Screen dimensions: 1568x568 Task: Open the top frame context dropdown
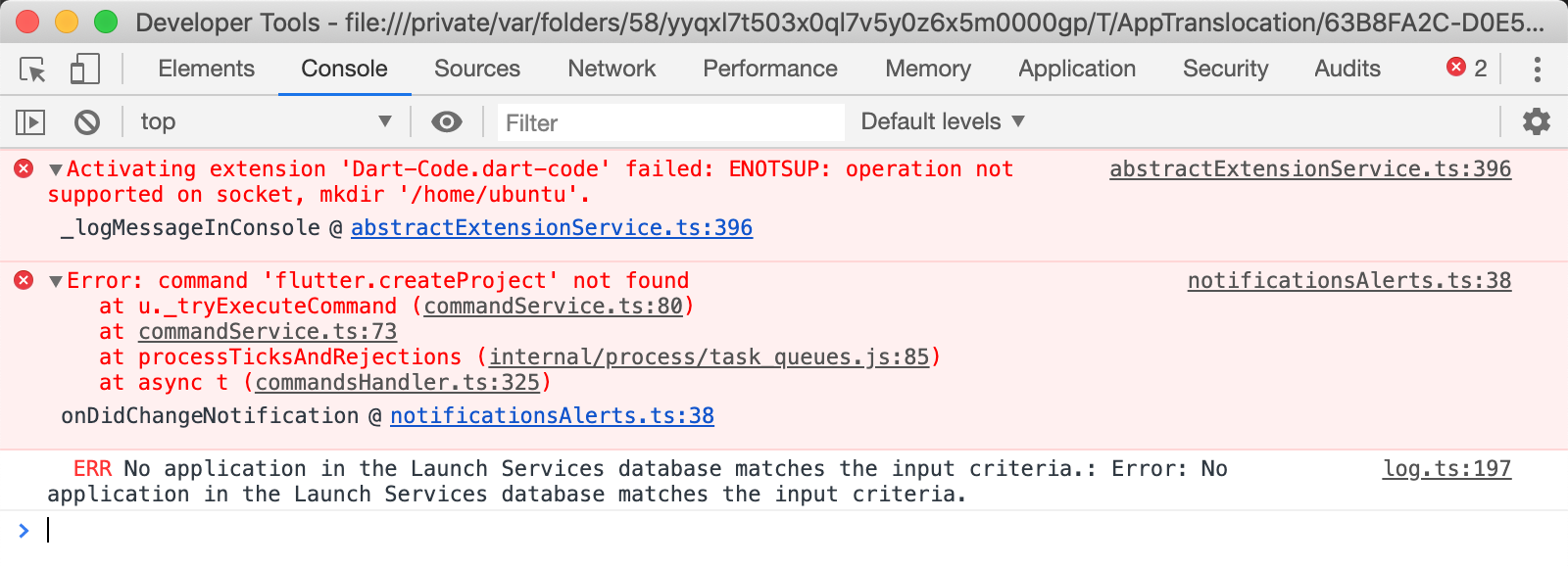click(x=265, y=121)
